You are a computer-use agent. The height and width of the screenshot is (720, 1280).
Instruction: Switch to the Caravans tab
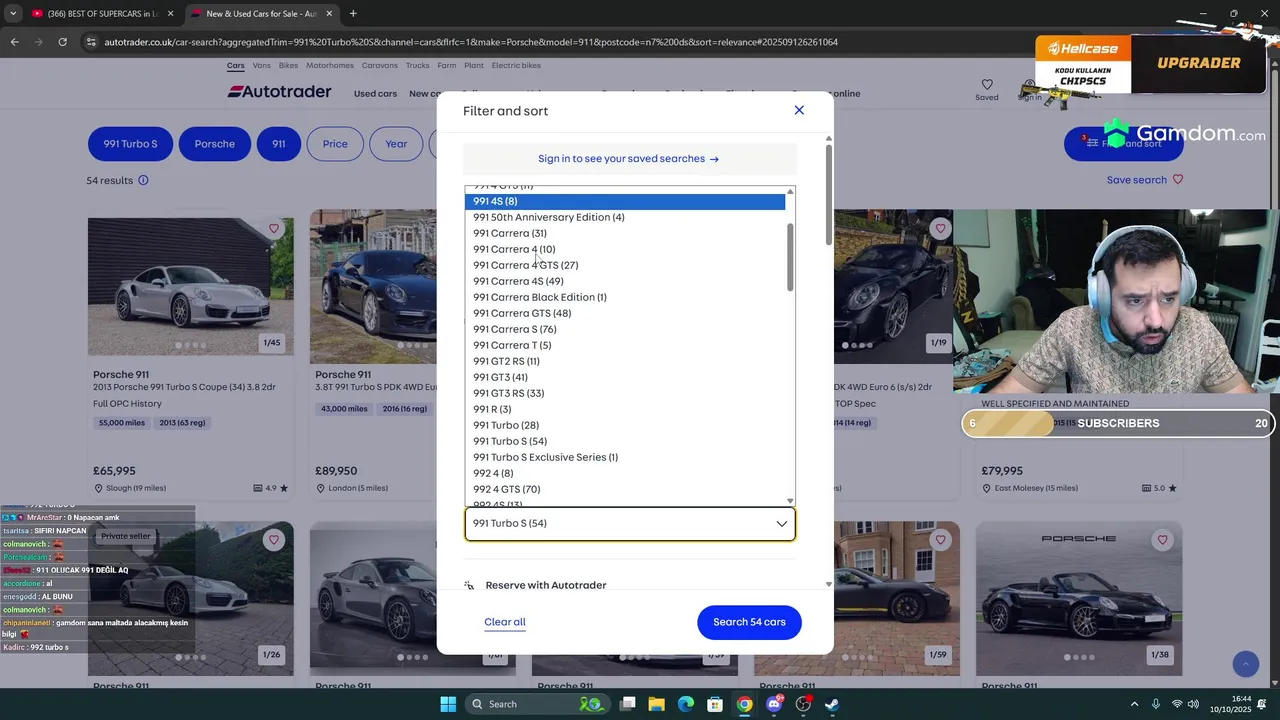[380, 65]
